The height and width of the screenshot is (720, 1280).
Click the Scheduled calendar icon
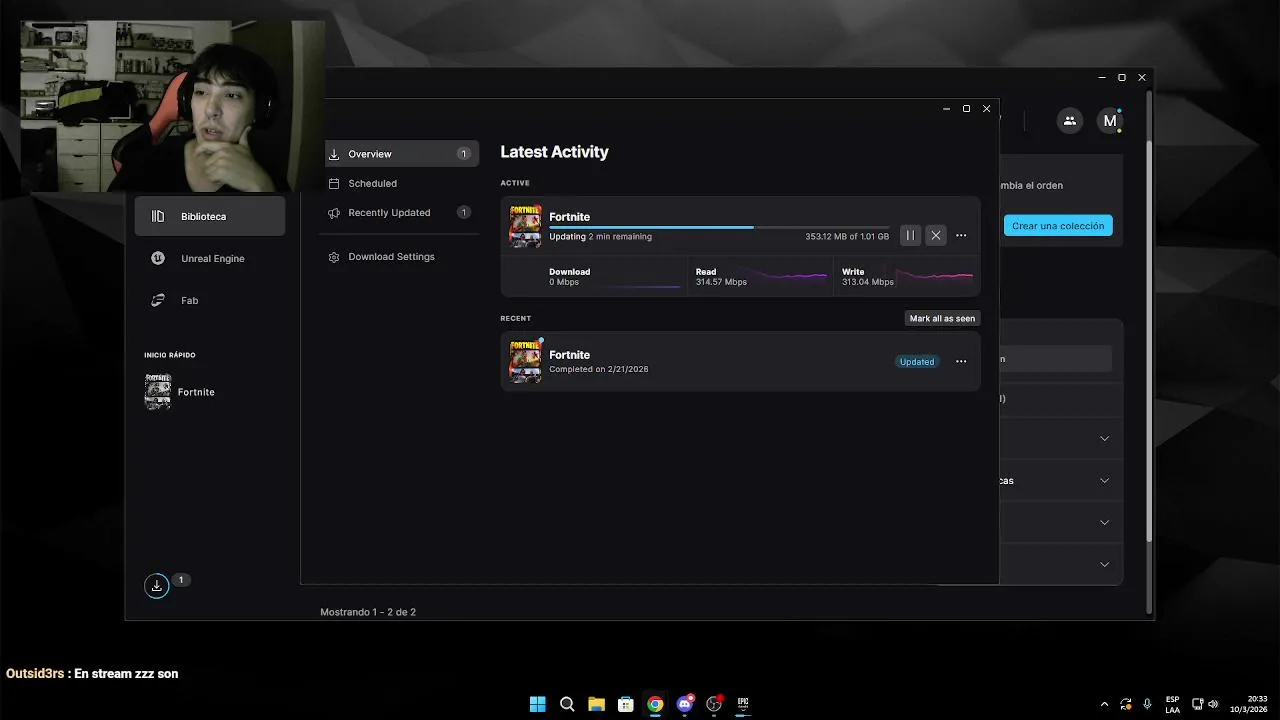pyautogui.click(x=334, y=183)
